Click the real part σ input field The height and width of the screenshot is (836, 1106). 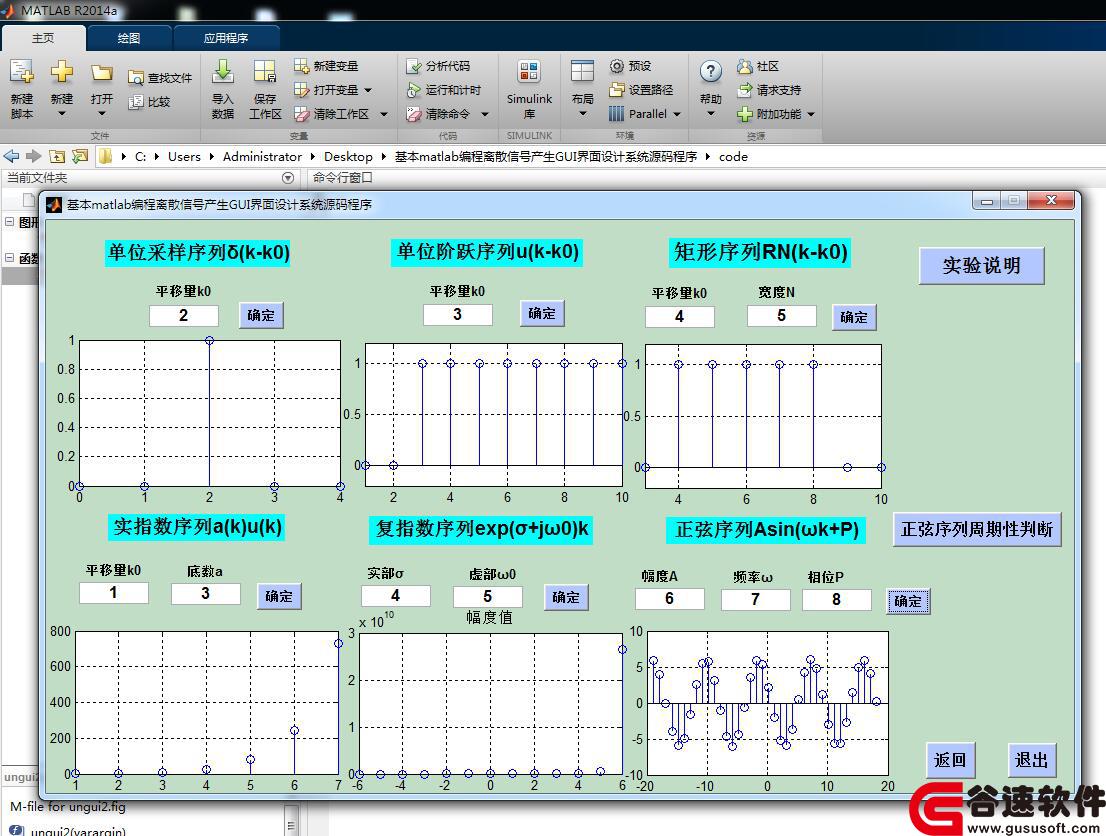click(x=396, y=596)
